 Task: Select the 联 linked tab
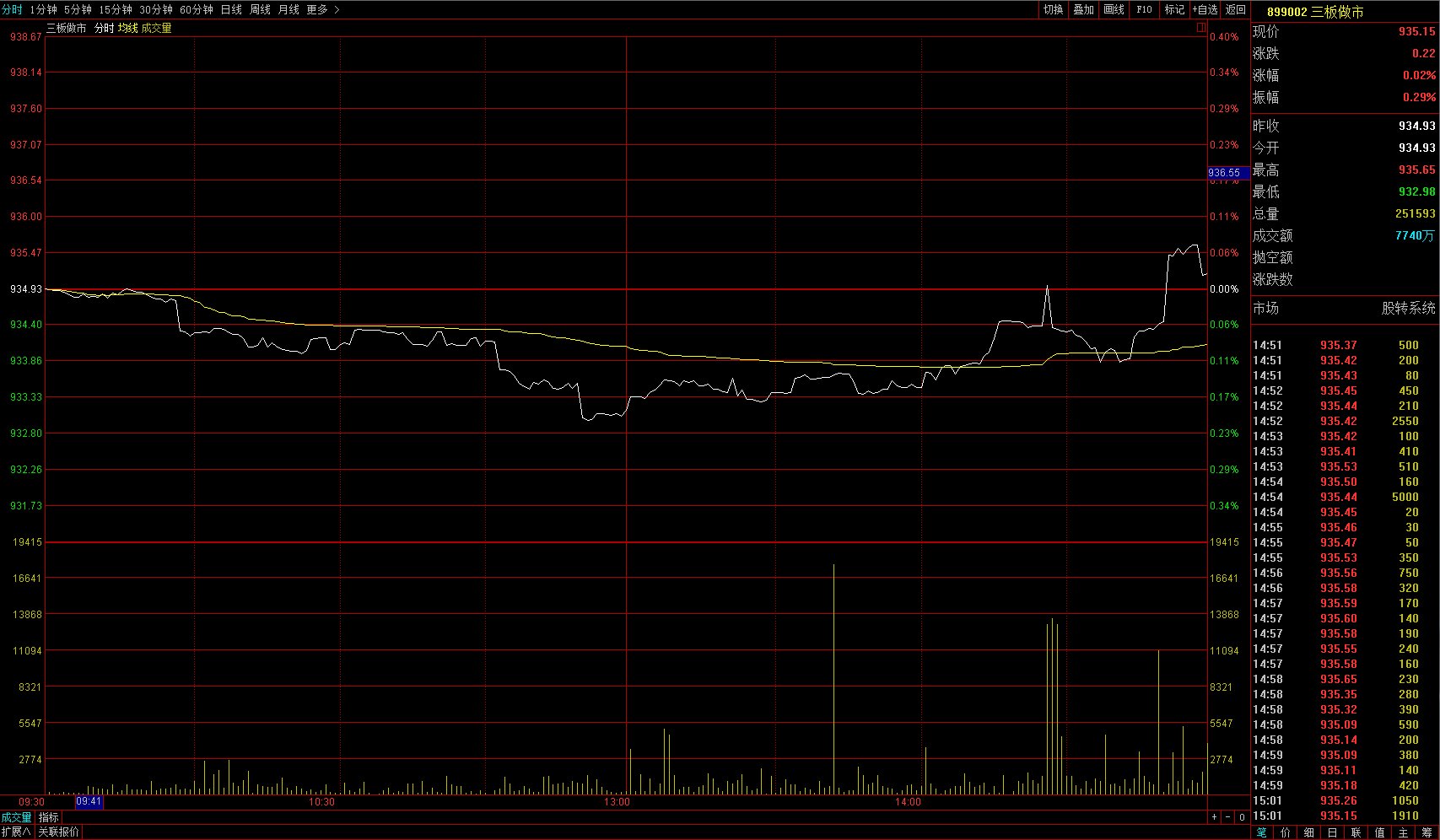pyautogui.click(x=1356, y=832)
